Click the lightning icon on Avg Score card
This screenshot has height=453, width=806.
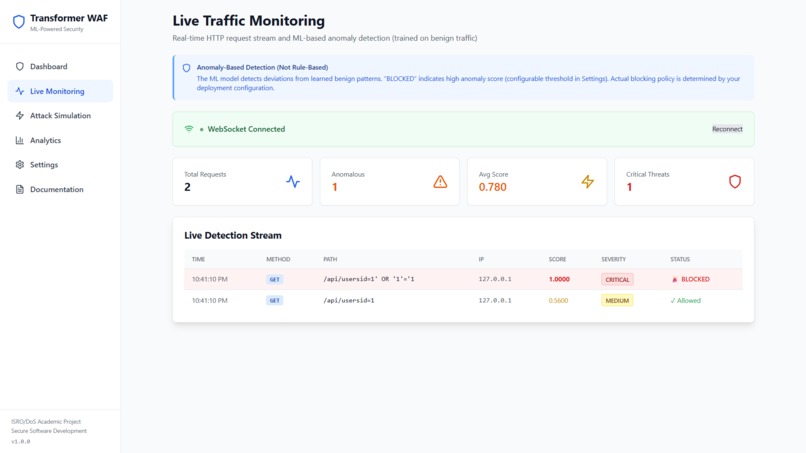point(588,182)
